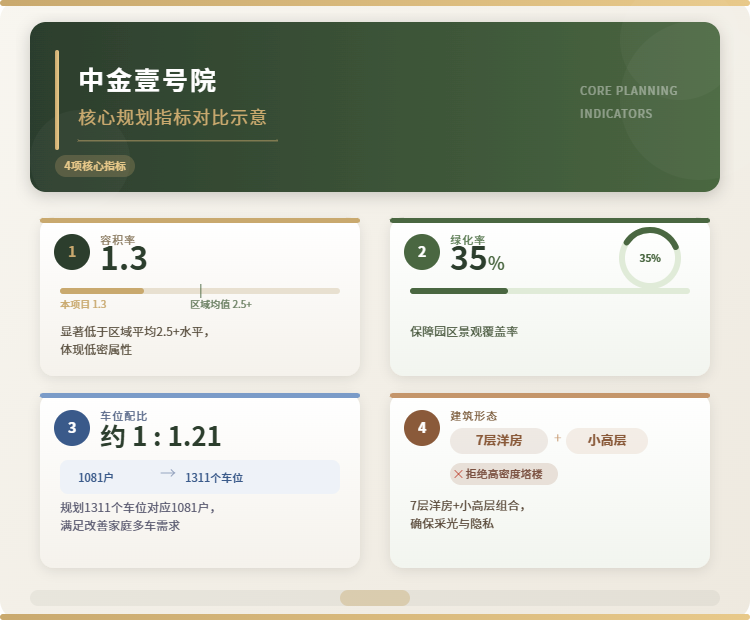Click the large 35% value
Screen dimensions: 750x620
(x=477, y=259)
